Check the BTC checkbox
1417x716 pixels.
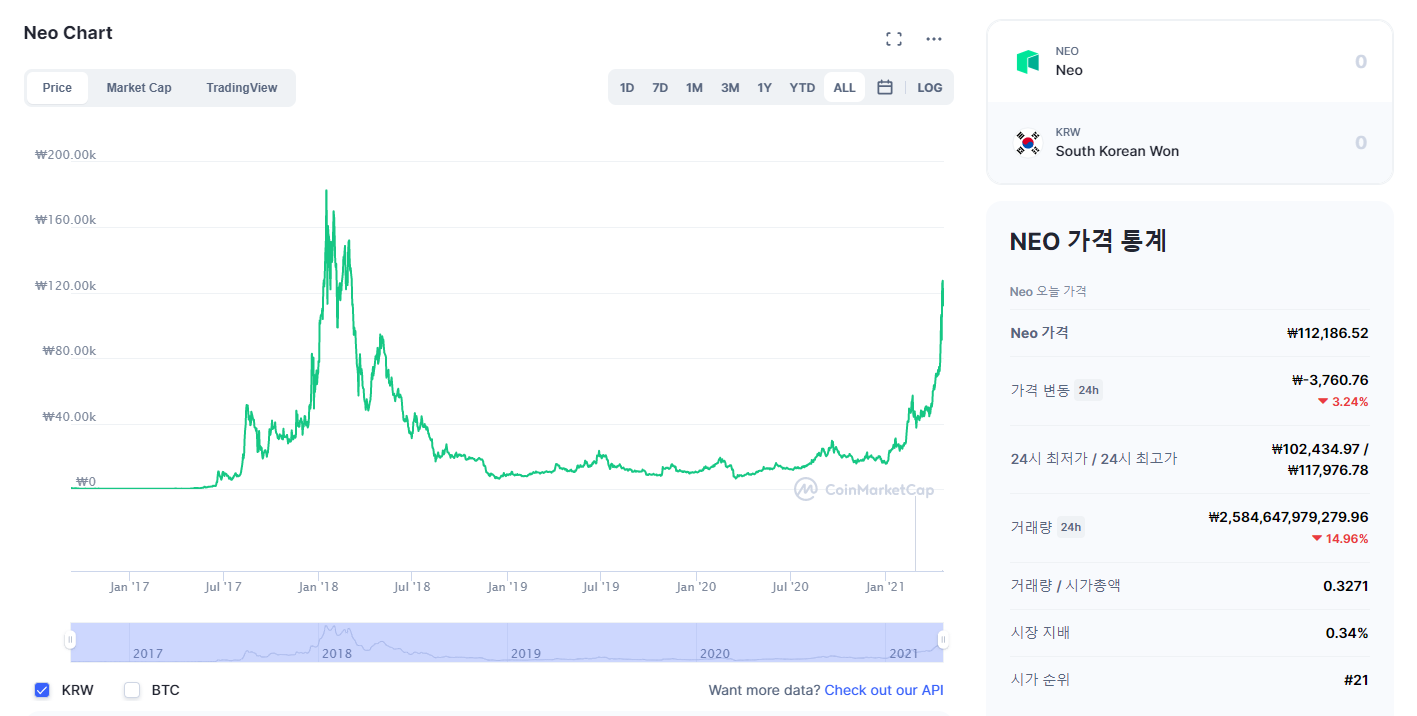tap(132, 690)
